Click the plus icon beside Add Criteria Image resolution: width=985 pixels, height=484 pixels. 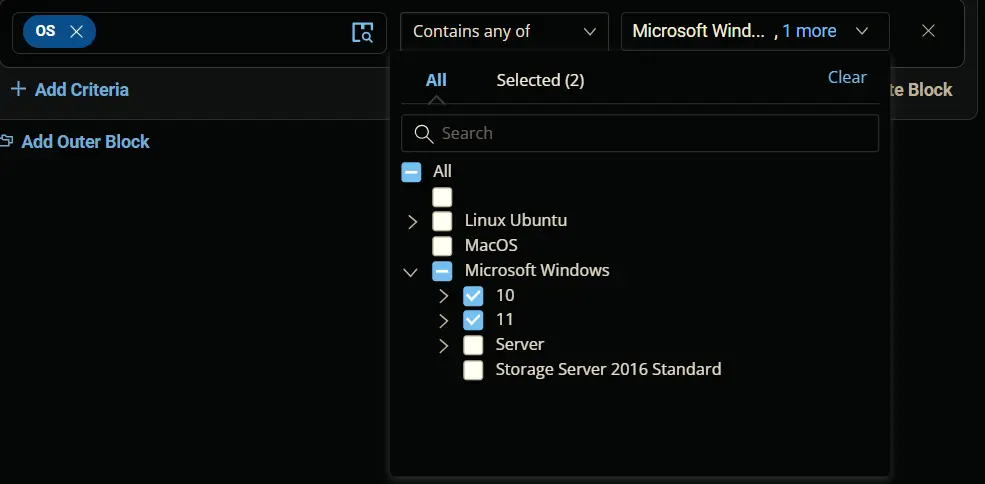pos(18,89)
